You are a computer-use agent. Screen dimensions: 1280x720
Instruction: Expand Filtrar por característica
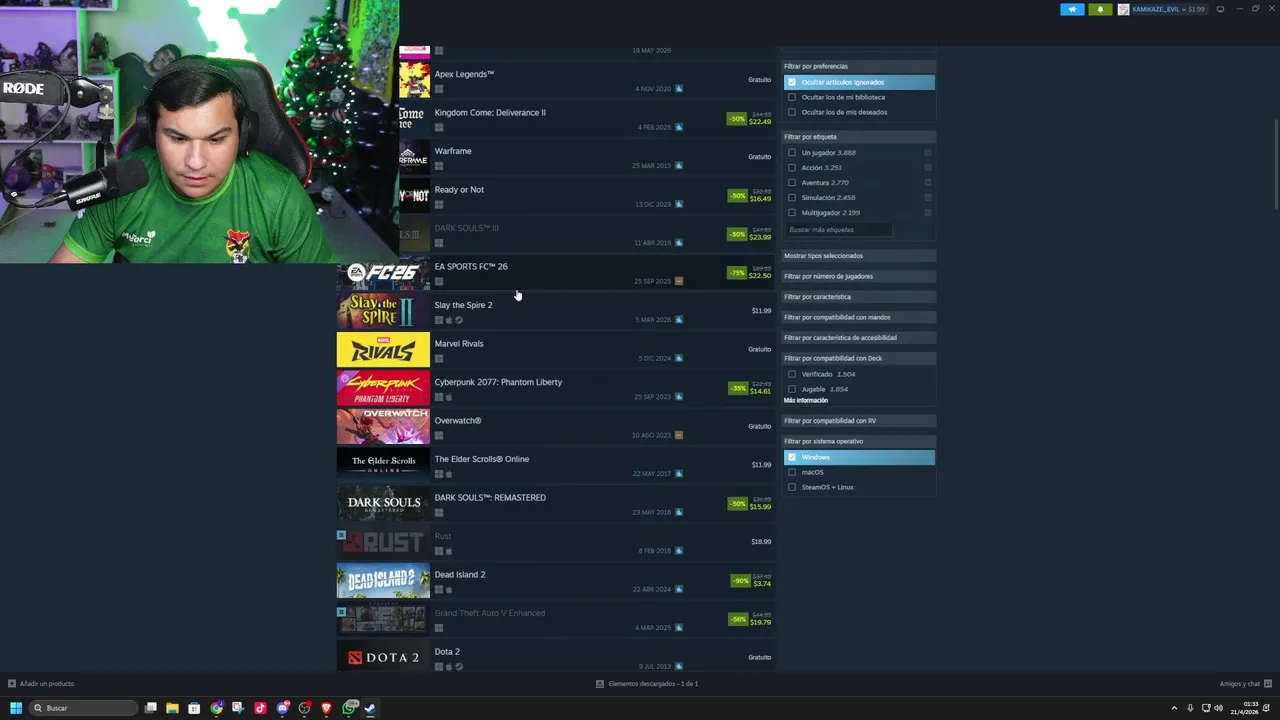point(859,297)
